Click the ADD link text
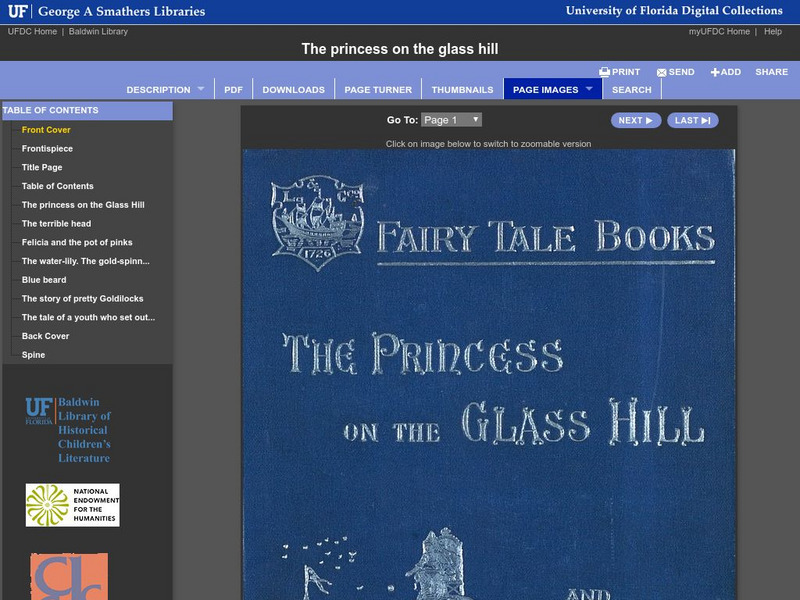Screen dimensions: 800x600 coord(731,72)
